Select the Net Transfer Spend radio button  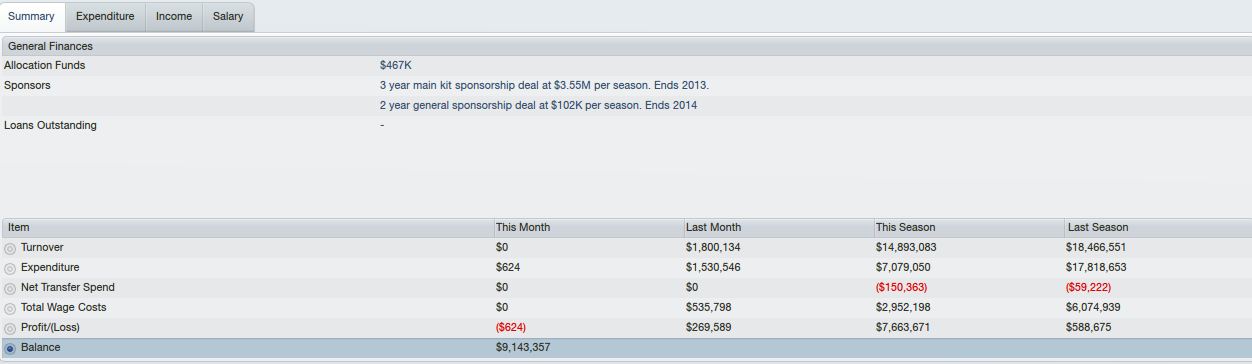coord(10,288)
